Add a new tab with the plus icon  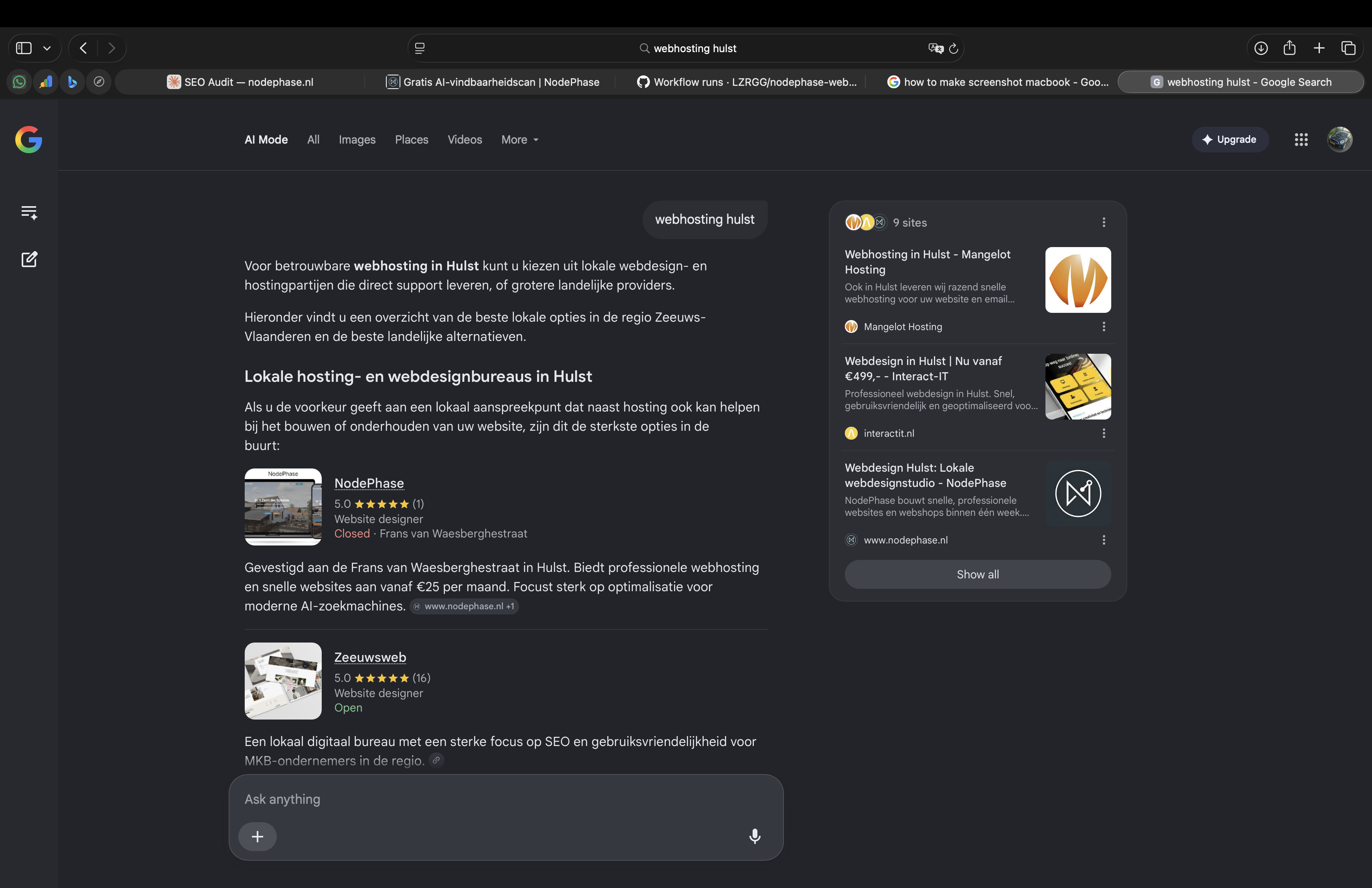(1319, 48)
